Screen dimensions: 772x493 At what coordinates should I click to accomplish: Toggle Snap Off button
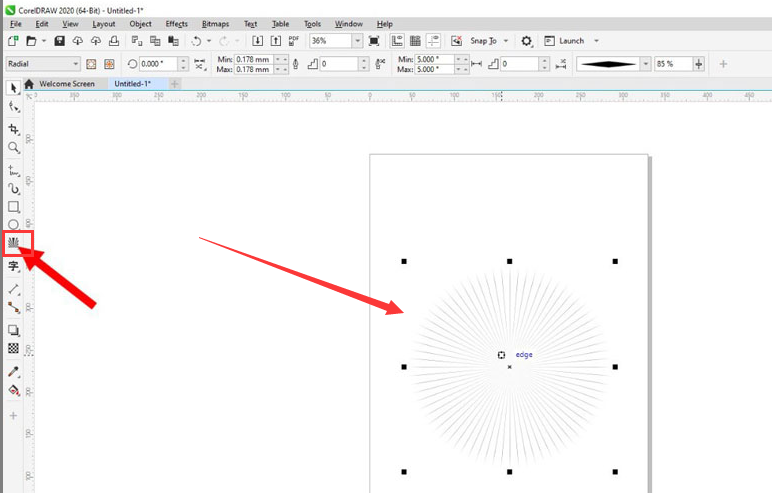(x=456, y=41)
